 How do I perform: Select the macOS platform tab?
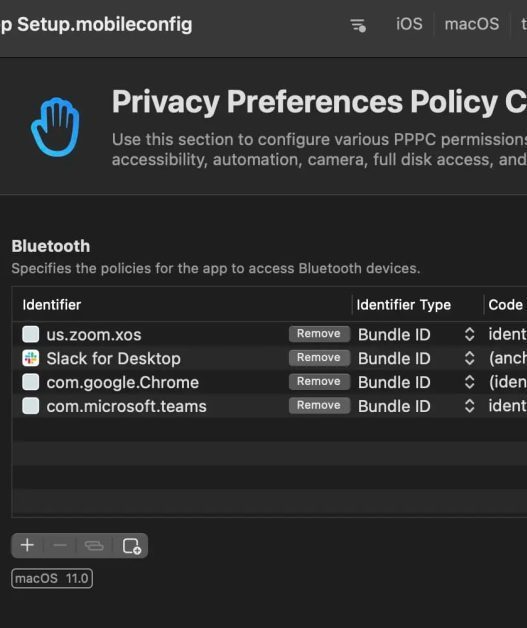(x=472, y=24)
